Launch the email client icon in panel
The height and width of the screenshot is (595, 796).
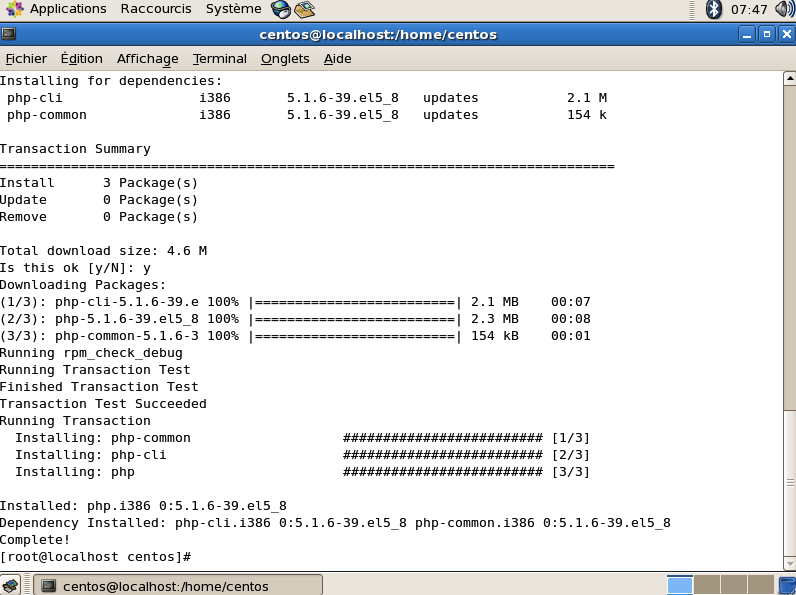305,9
